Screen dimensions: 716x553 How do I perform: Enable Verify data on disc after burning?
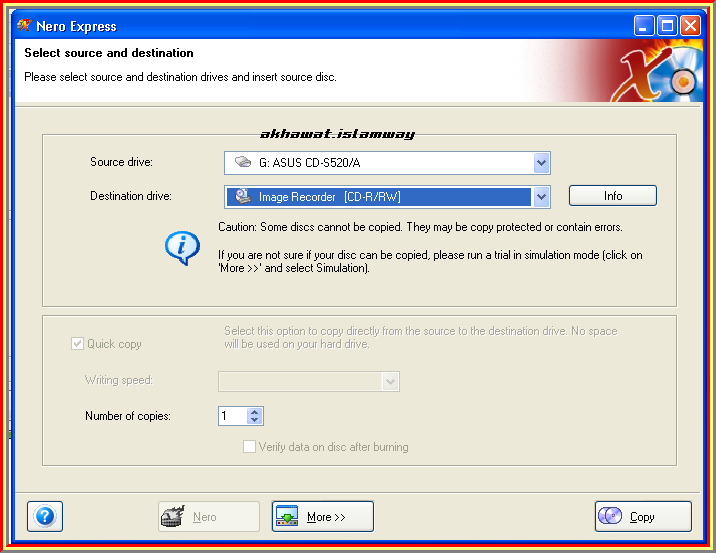[249, 446]
